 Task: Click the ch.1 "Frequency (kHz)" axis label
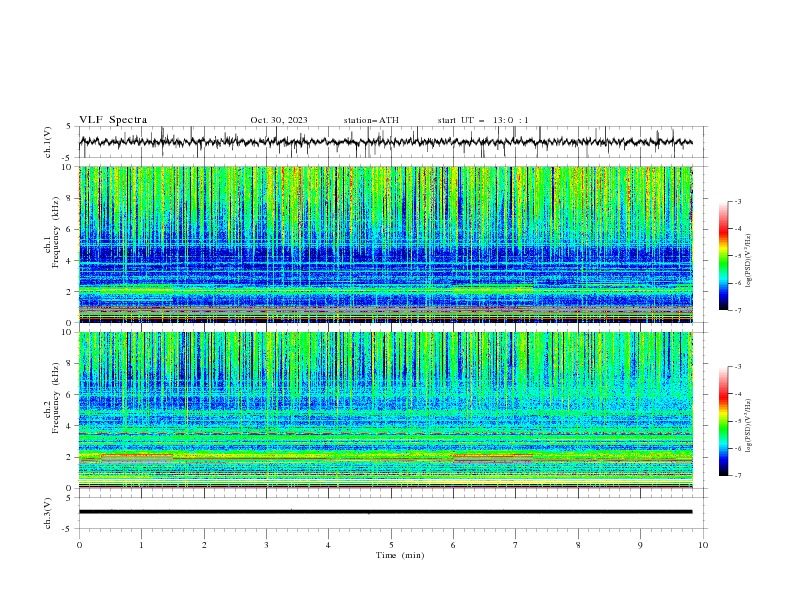click(x=56, y=232)
